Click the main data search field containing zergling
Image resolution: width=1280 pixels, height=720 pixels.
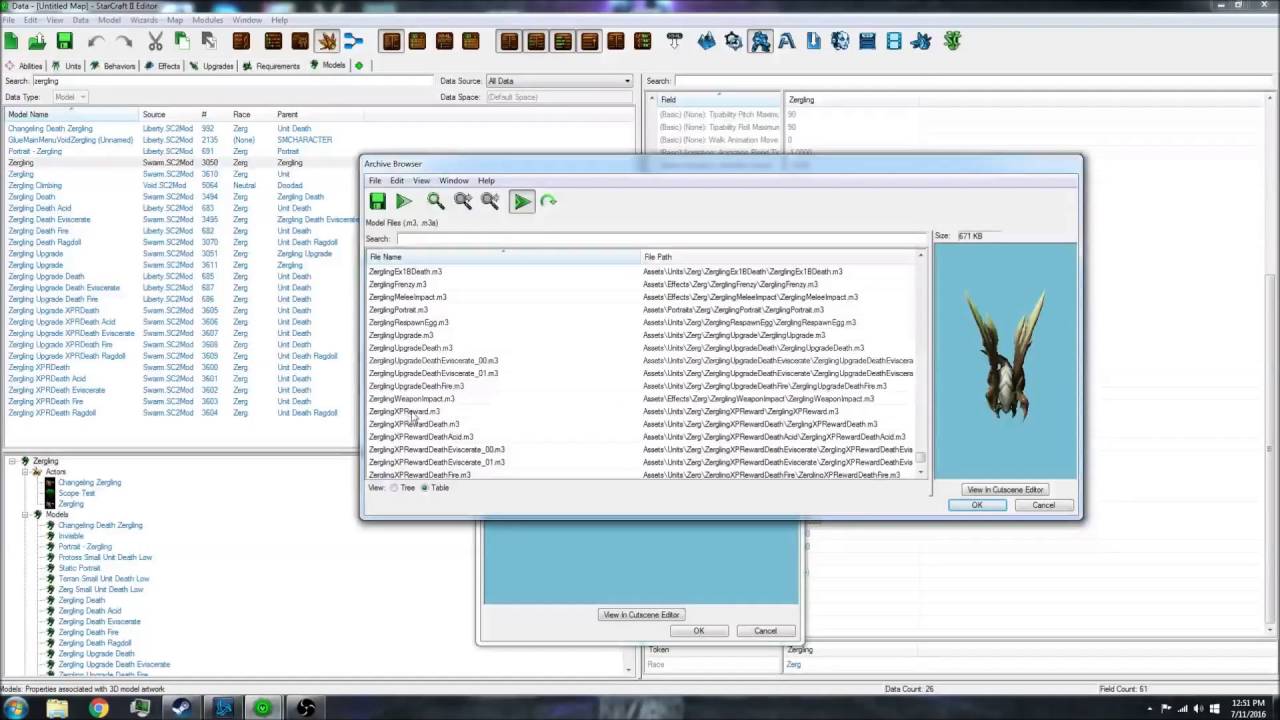coord(234,81)
